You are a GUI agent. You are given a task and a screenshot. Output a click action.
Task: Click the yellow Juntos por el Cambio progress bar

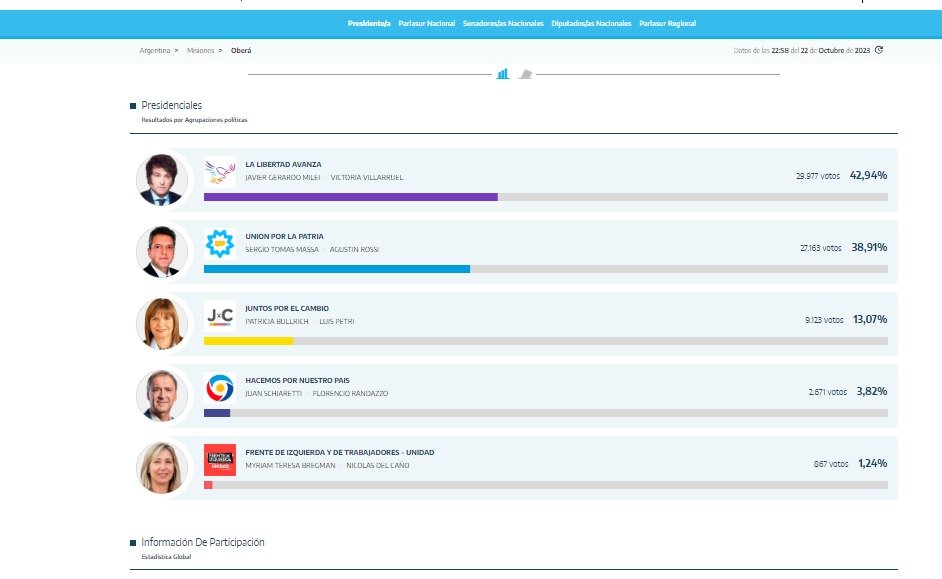tap(249, 341)
